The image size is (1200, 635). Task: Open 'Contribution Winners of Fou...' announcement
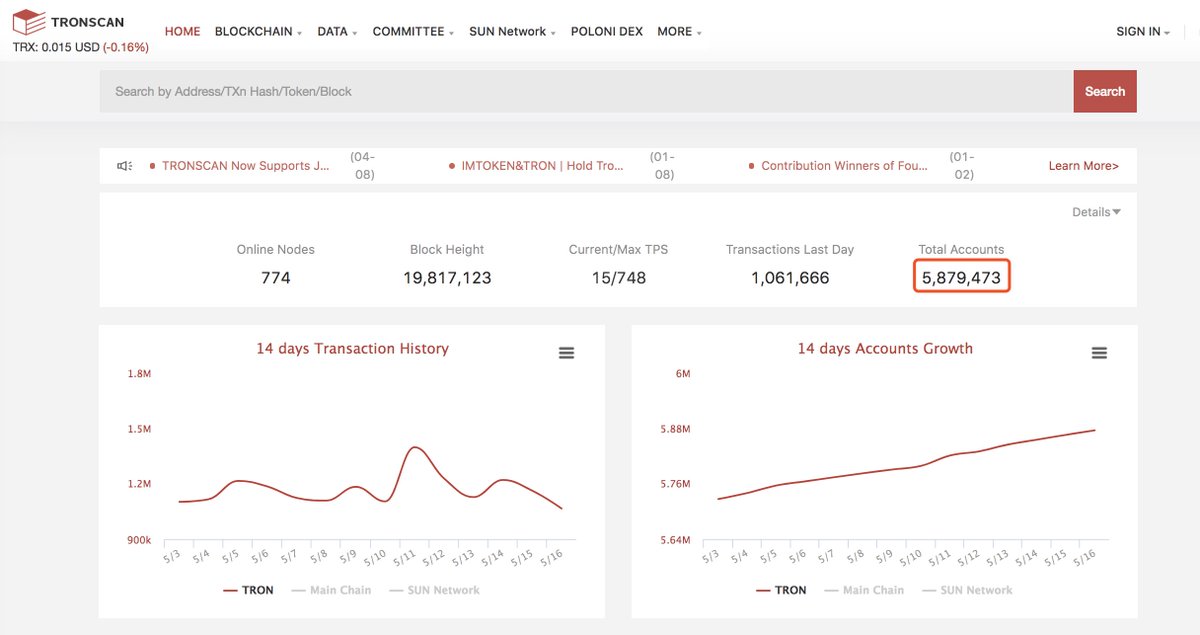844,166
